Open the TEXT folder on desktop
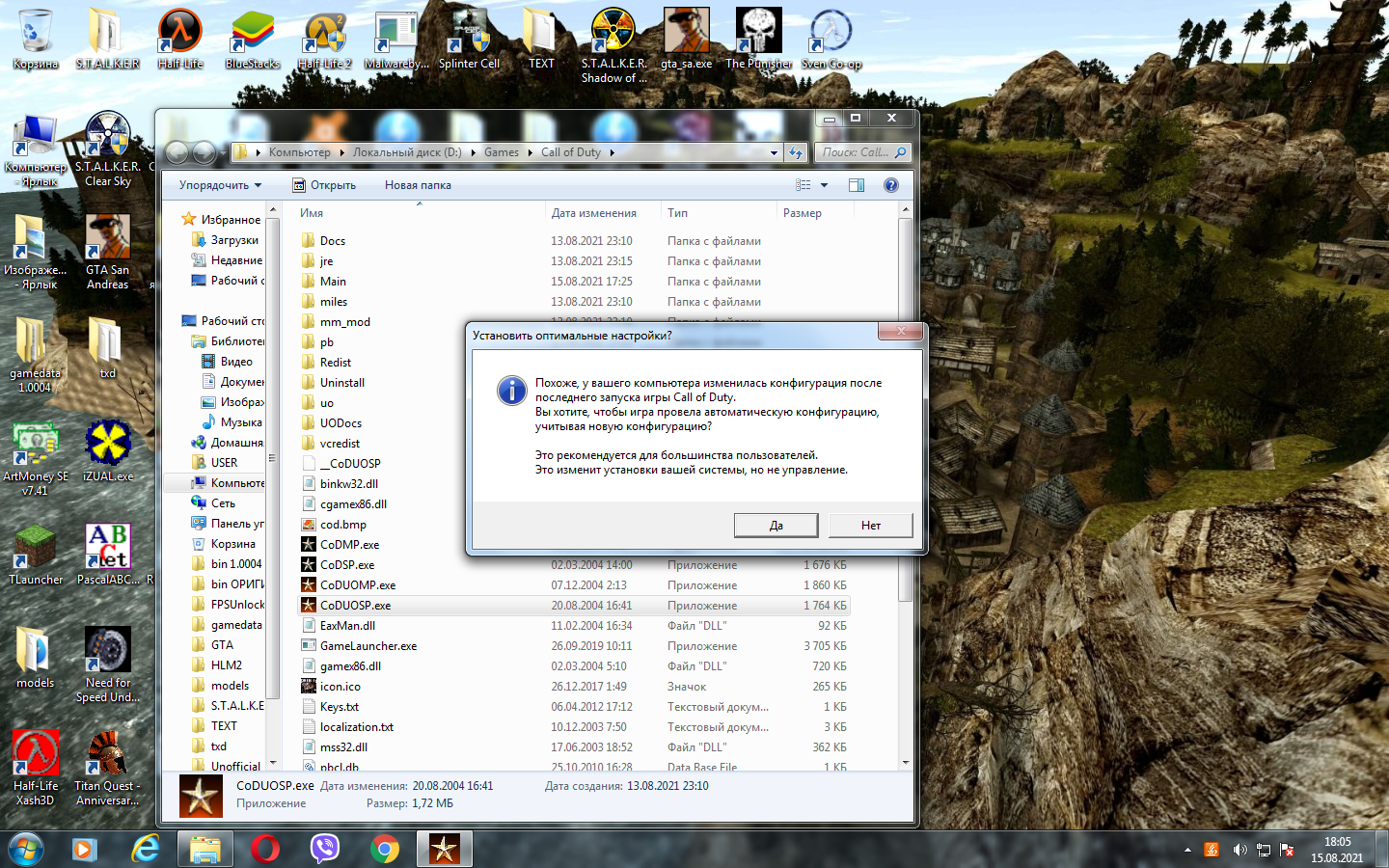Image resolution: width=1389 pixels, height=868 pixels. pos(541,40)
